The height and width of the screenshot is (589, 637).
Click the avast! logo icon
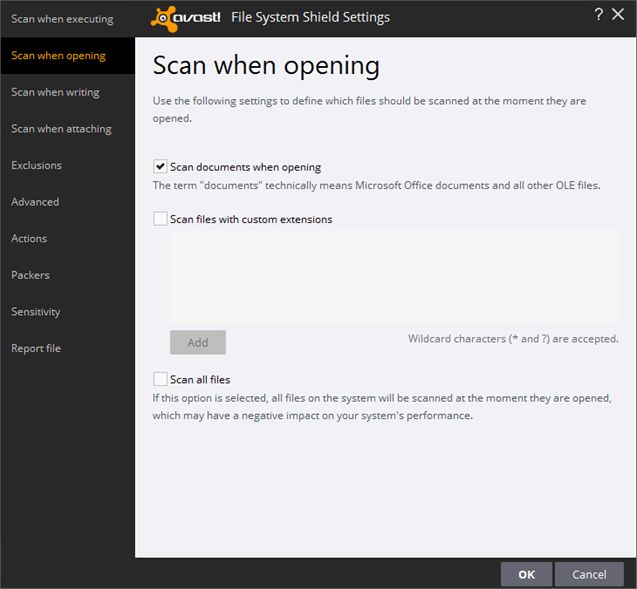(185, 18)
